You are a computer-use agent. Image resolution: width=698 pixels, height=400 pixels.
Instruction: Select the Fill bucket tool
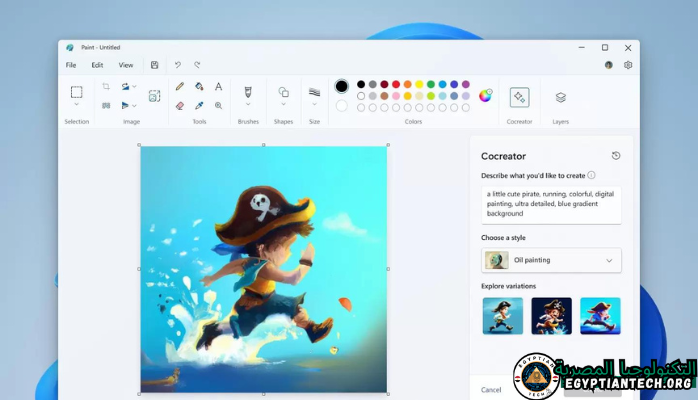(199, 87)
